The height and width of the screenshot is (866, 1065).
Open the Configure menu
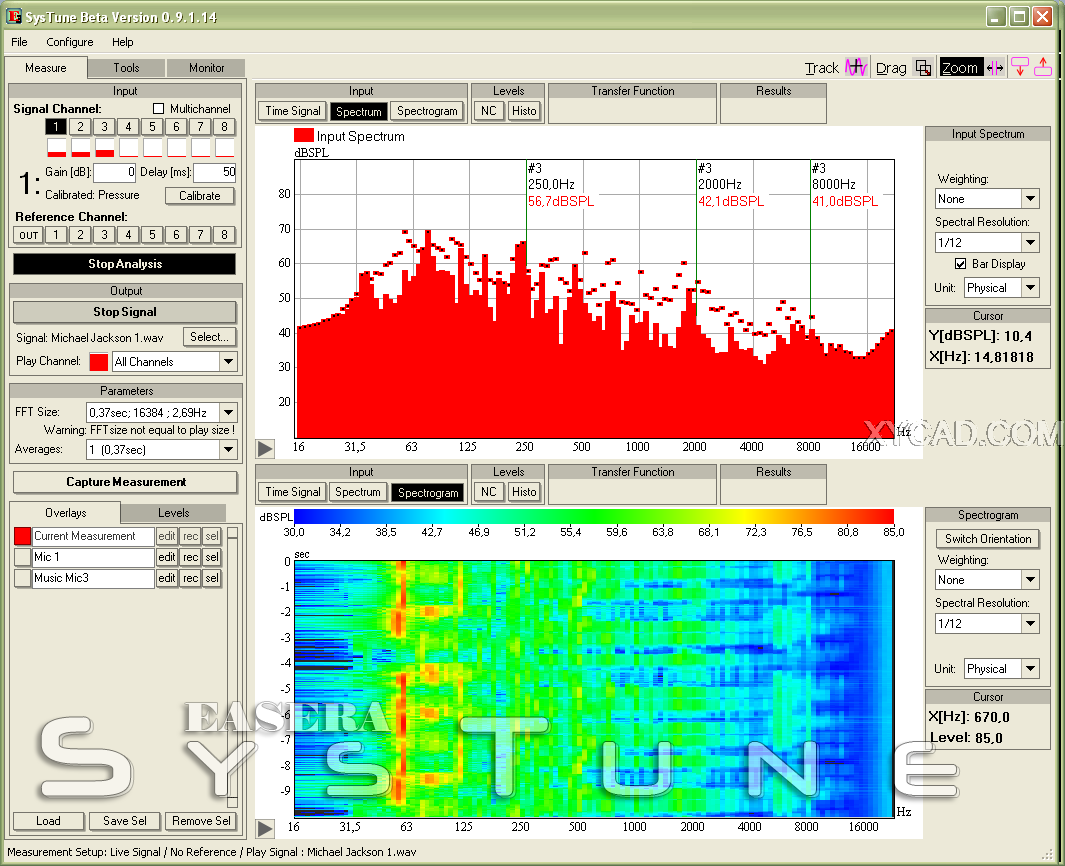[69, 42]
